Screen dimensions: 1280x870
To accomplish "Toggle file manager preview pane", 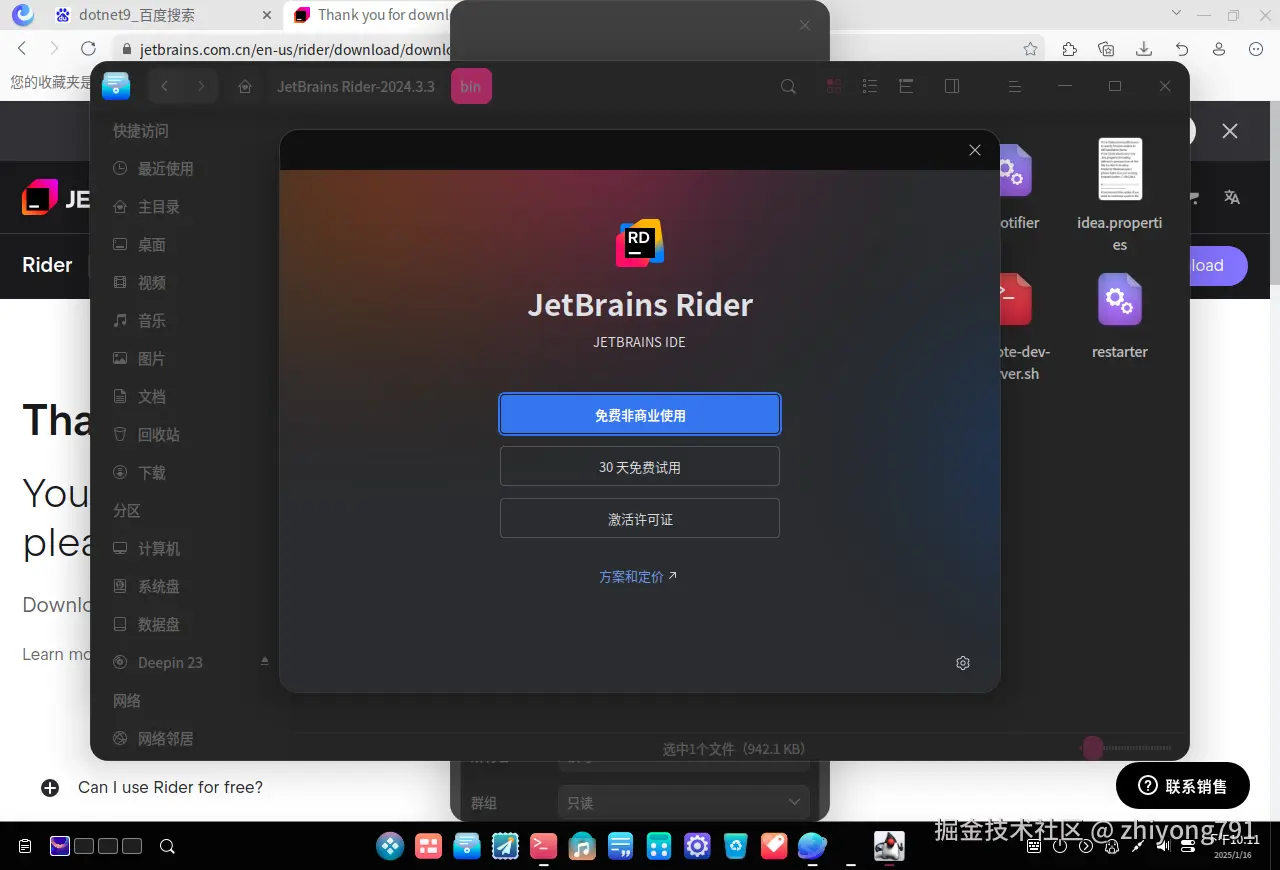I will (952, 87).
